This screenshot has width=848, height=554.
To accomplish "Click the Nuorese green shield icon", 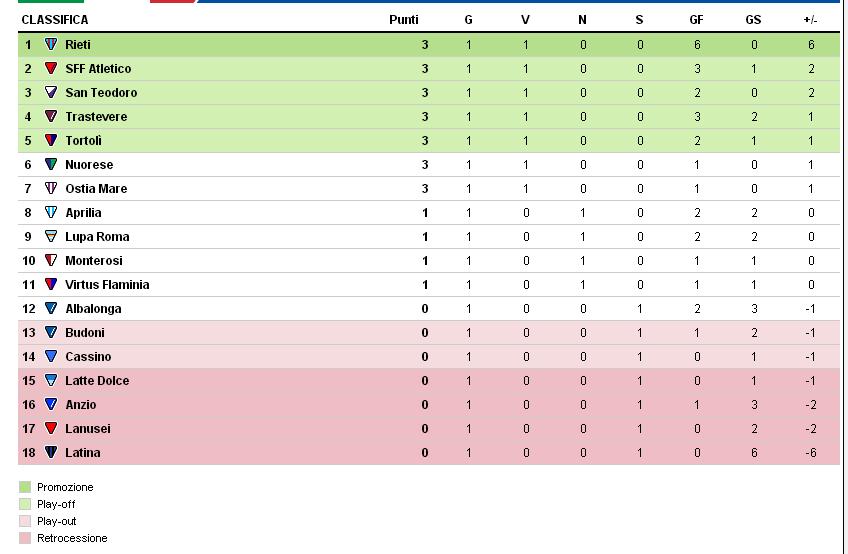I will [51, 164].
